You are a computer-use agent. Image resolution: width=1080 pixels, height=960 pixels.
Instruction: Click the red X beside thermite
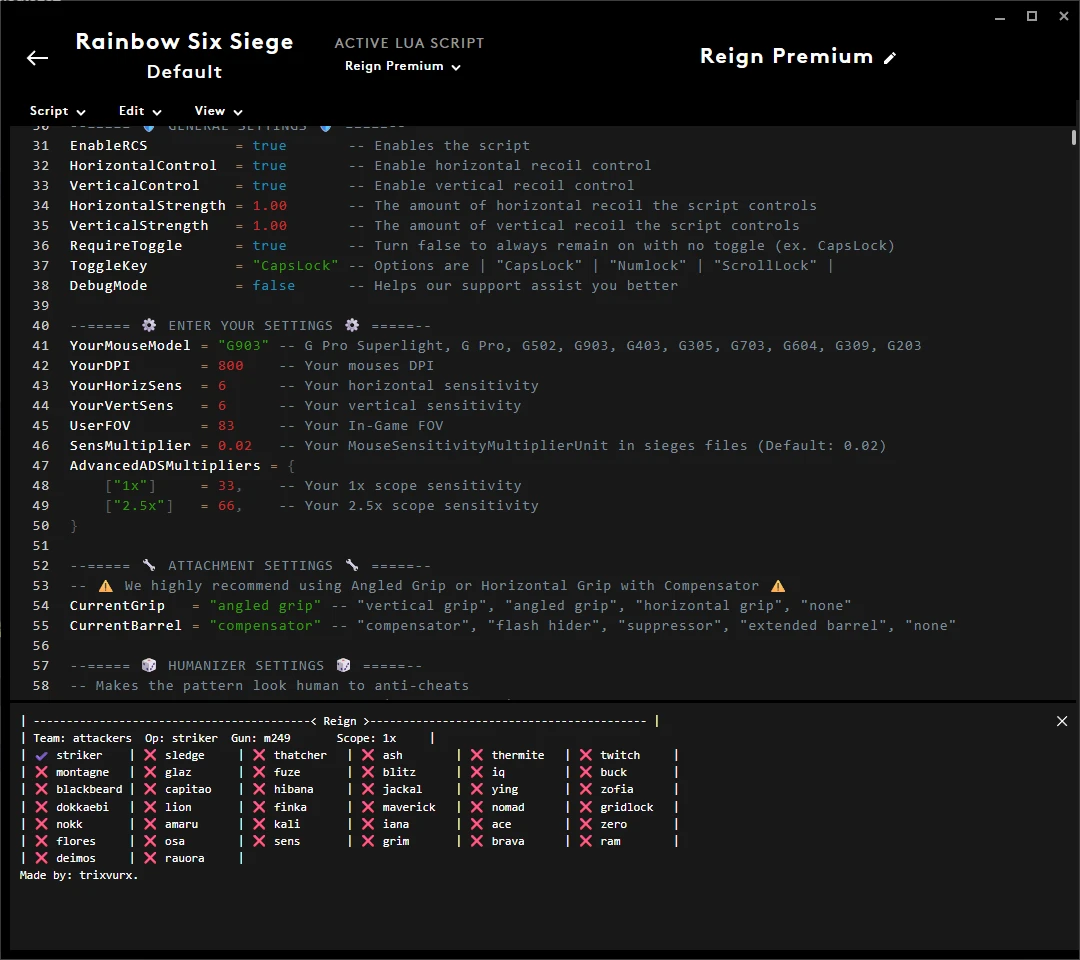tap(477, 755)
